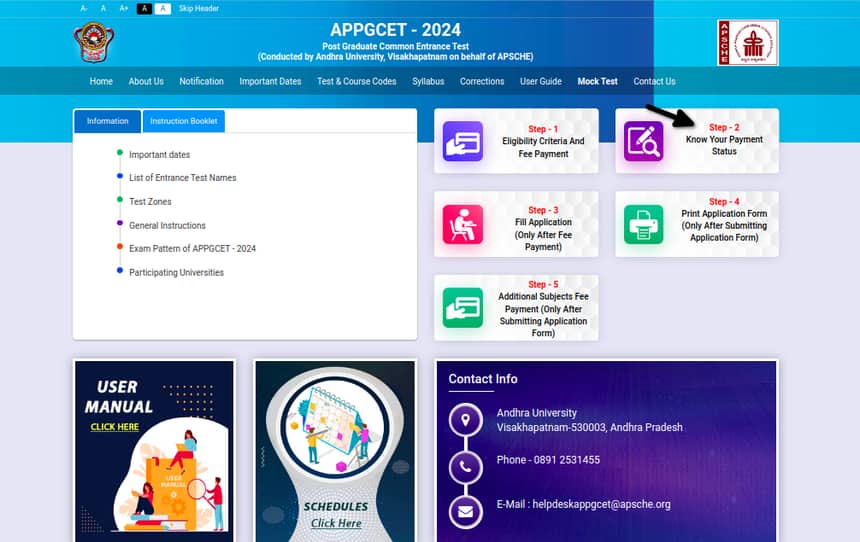The image size is (860, 542).
Task: Select the black high-contrast theme swatch
Action: [144, 8]
